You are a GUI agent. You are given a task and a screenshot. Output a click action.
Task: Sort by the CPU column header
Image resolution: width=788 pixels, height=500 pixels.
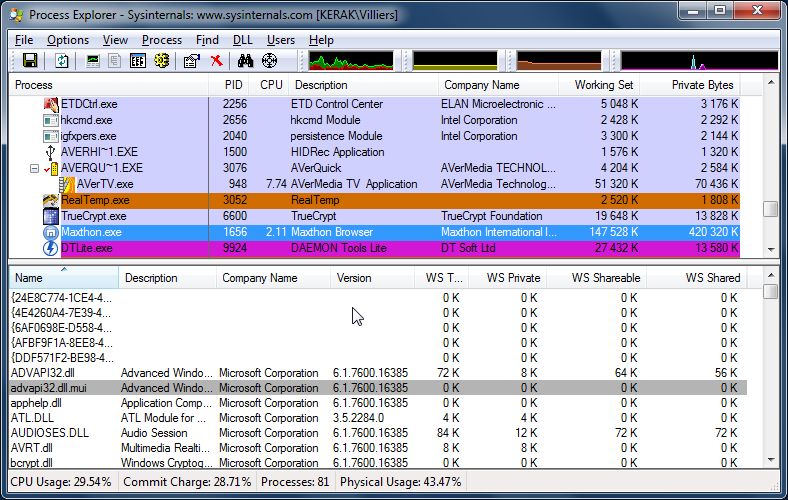(271, 85)
